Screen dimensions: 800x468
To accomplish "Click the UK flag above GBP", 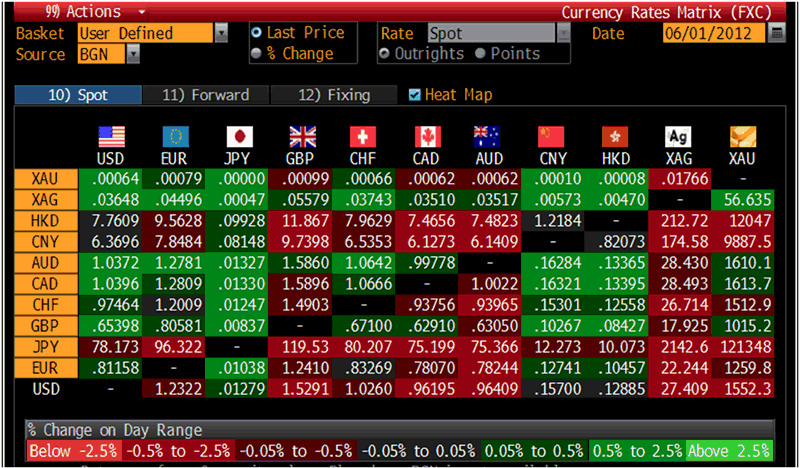I will (301, 136).
